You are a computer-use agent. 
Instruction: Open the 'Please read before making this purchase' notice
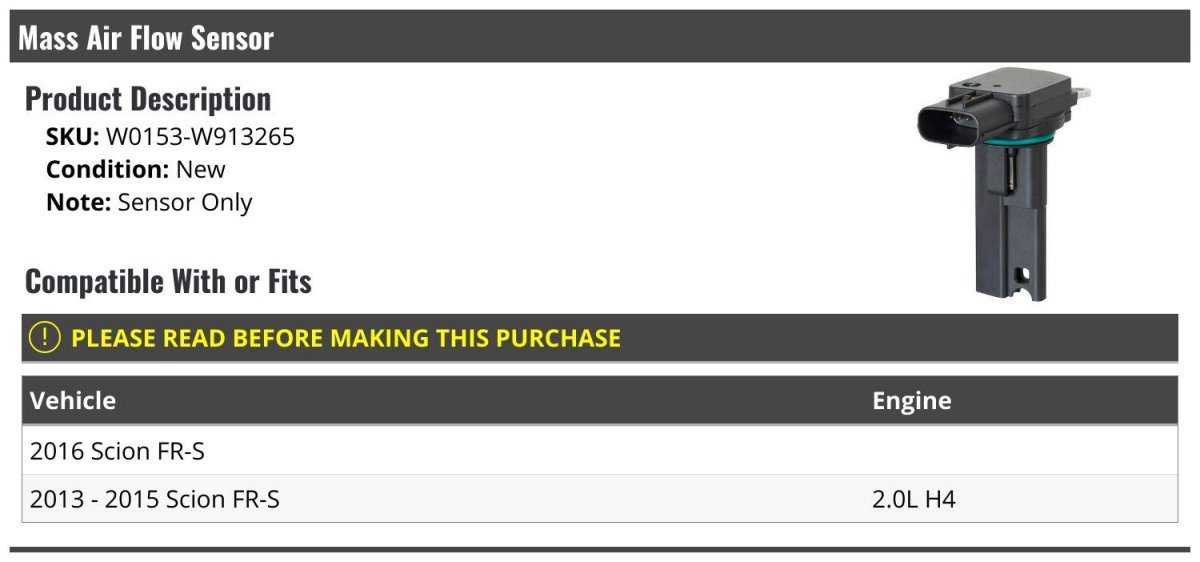(345, 338)
